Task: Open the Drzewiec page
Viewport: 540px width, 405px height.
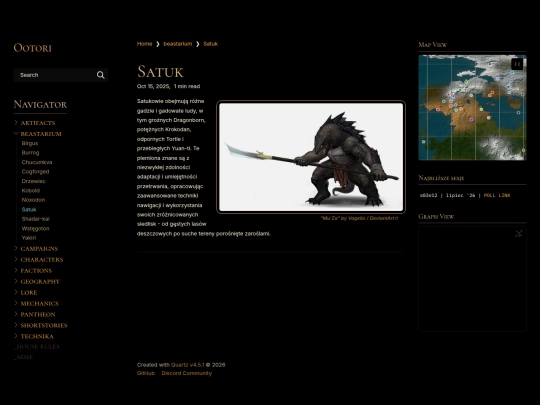Action: (x=33, y=181)
